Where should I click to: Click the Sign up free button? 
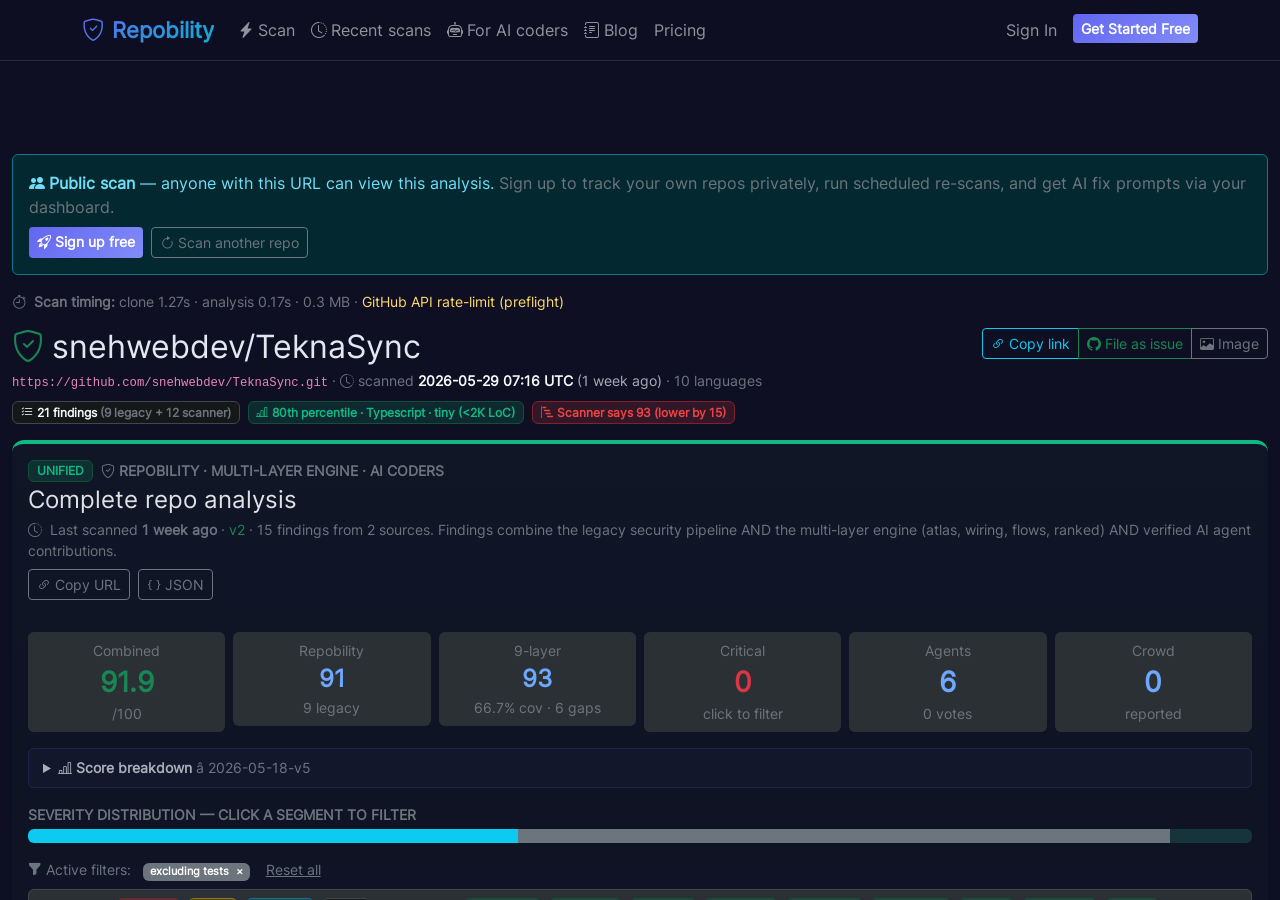click(x=86, y=242)
